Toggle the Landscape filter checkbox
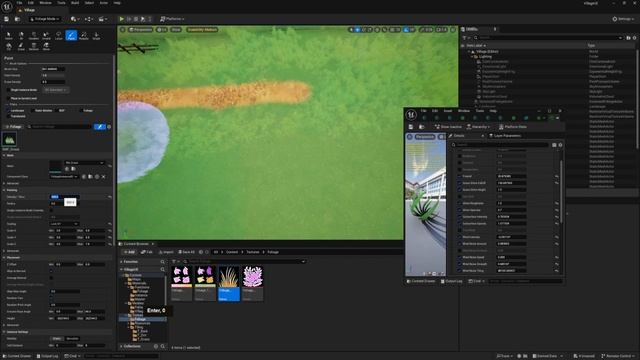640x360 pixels. click(8, 111)
